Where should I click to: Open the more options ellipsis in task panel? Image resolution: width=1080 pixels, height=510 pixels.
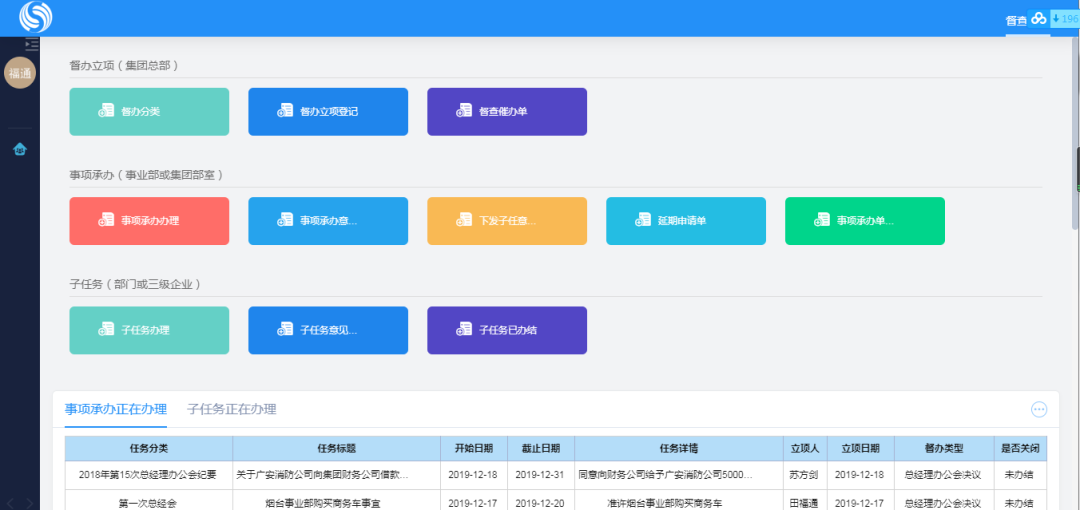click(1039, 409)
